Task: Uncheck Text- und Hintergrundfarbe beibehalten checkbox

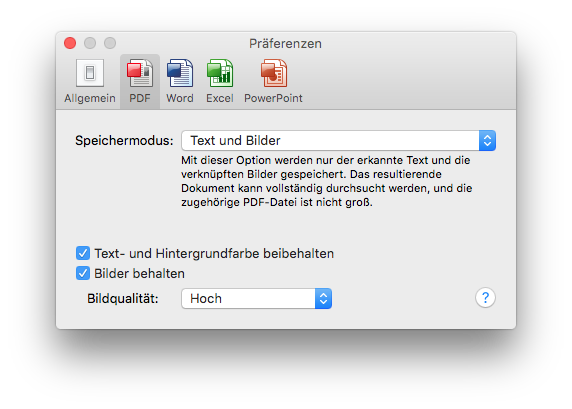Action: coord(83,253)
